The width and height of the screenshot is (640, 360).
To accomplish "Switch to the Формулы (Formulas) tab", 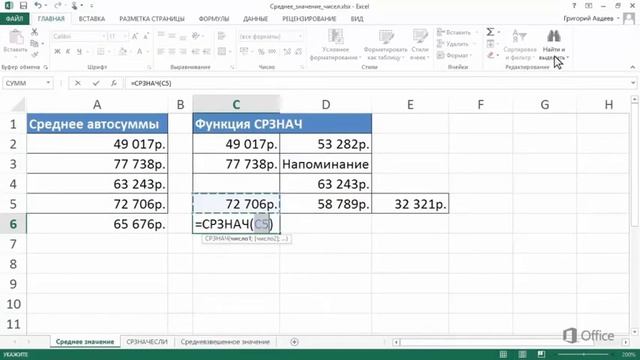I will pyautogui.click(x=214, y=19).
